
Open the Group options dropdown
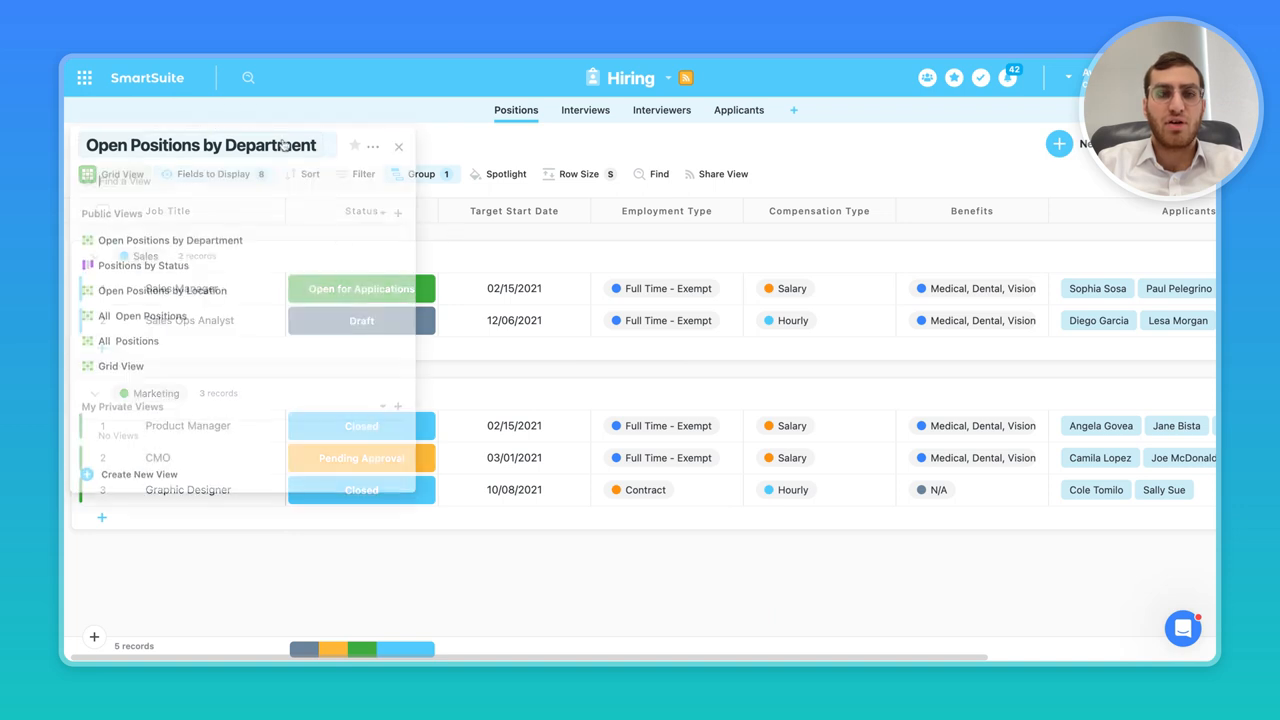click(x=421, y=174)
